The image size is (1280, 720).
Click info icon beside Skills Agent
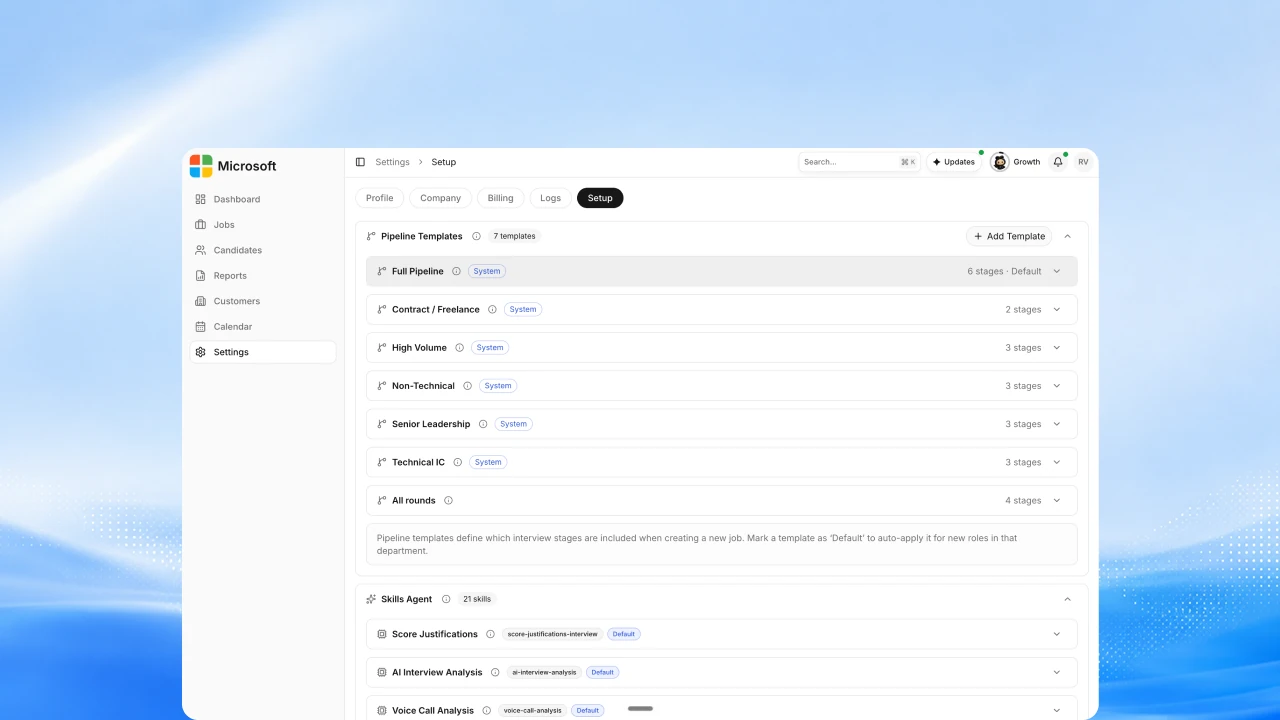pos(446,599)
